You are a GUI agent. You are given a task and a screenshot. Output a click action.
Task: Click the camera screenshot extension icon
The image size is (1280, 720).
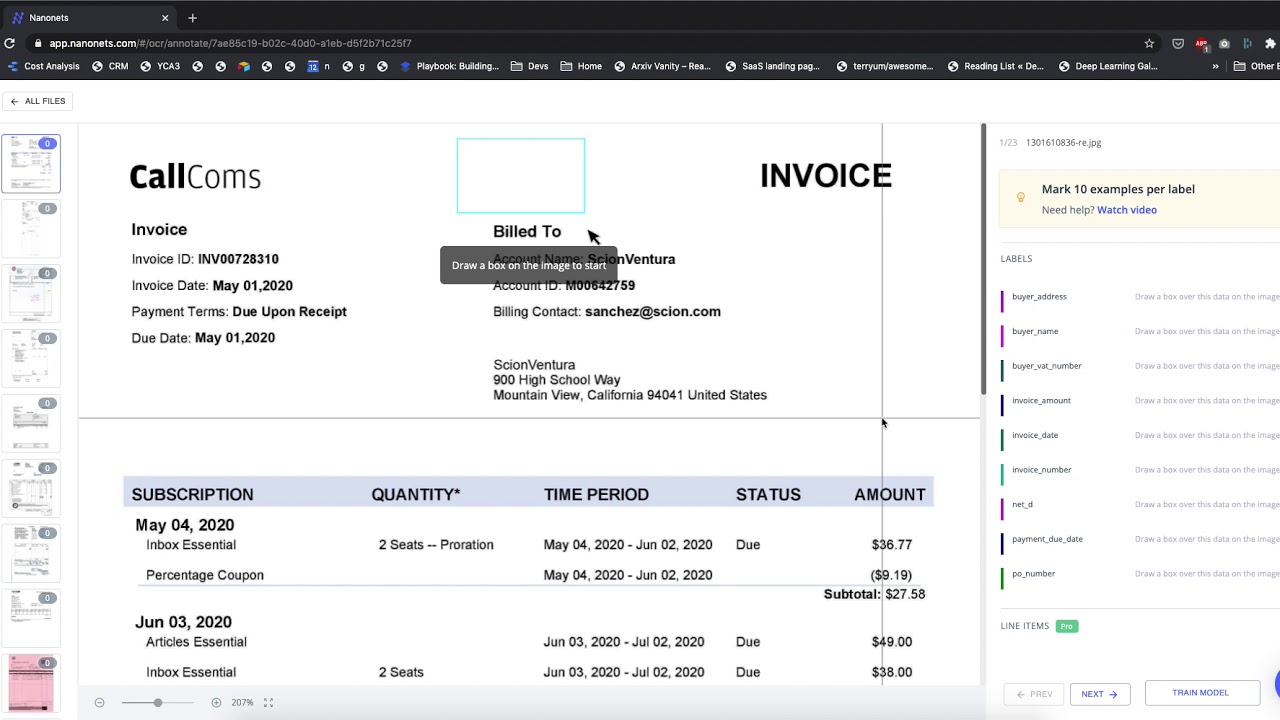click(1224, 44)
